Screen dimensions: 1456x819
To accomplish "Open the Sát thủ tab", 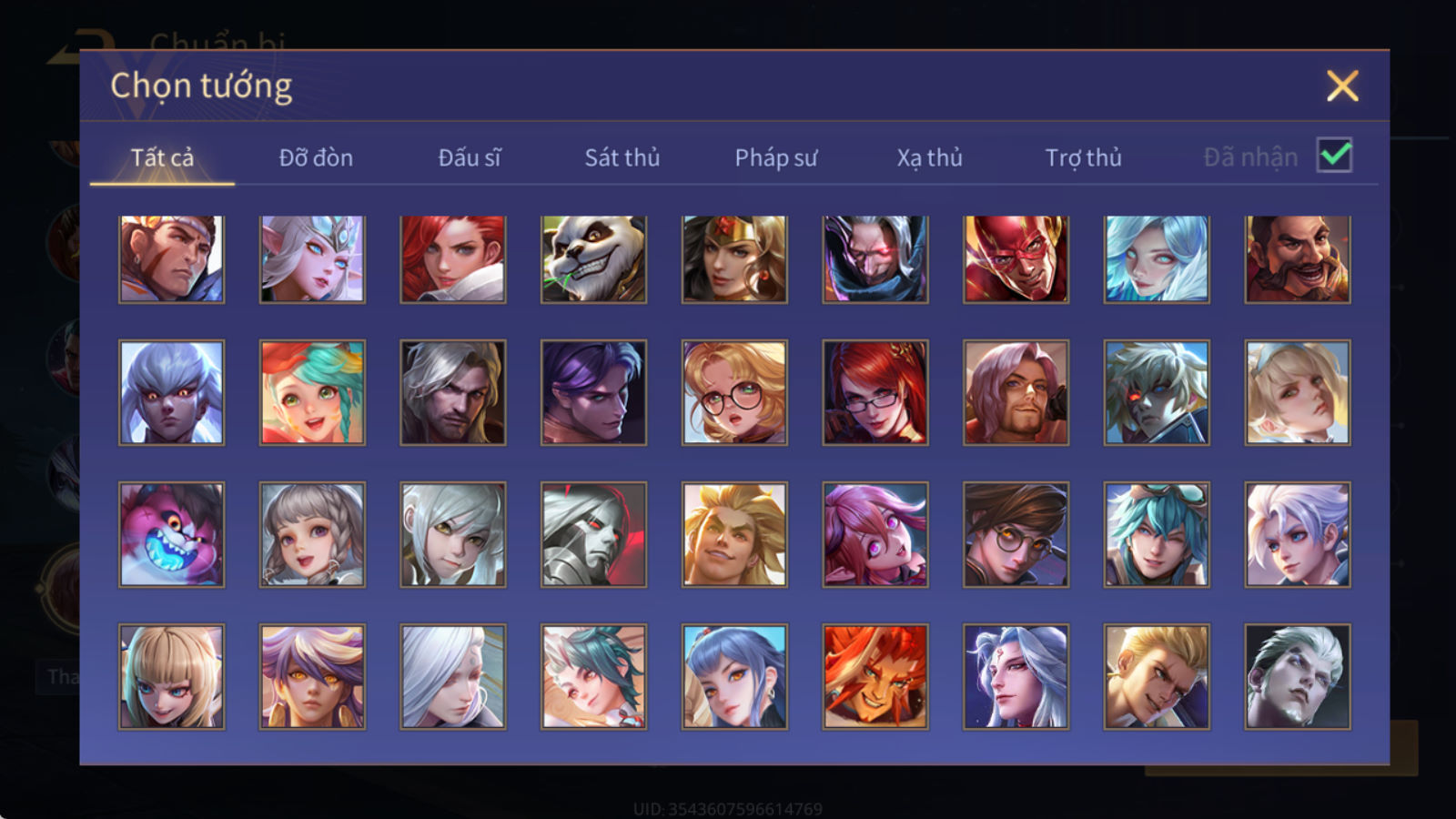I will 622,157.
